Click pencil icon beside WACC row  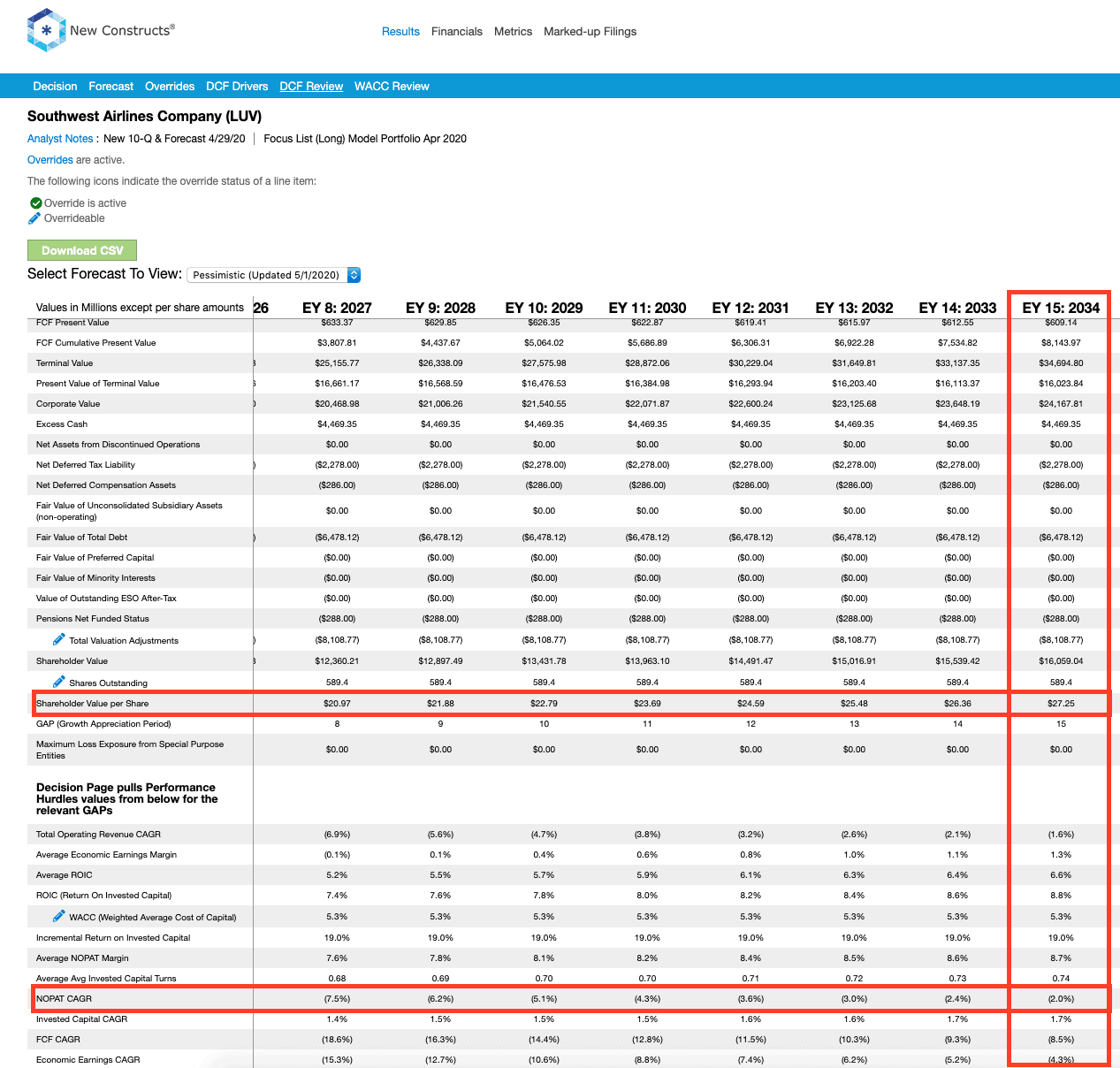point(58,916)
